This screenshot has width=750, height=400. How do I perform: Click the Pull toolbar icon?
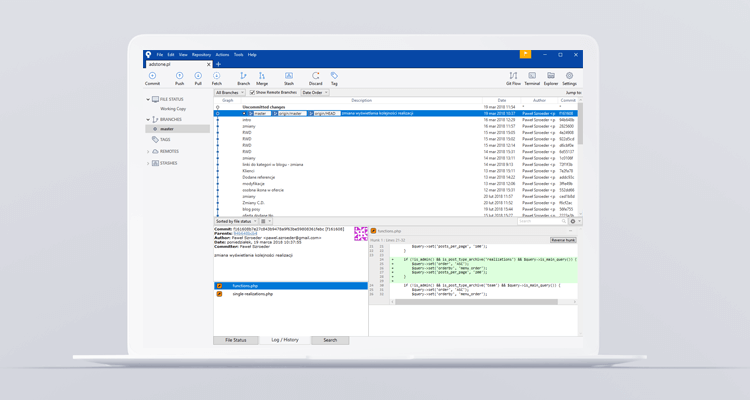198,78
